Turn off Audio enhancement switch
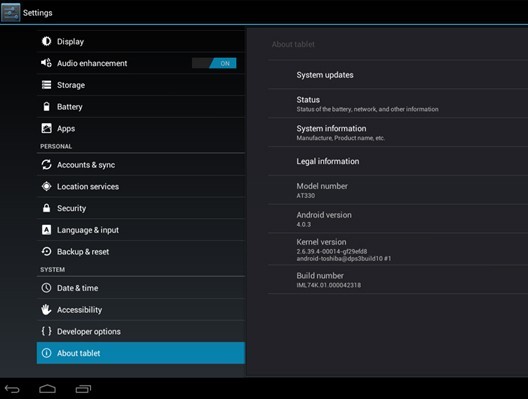 tap(214, 63)
